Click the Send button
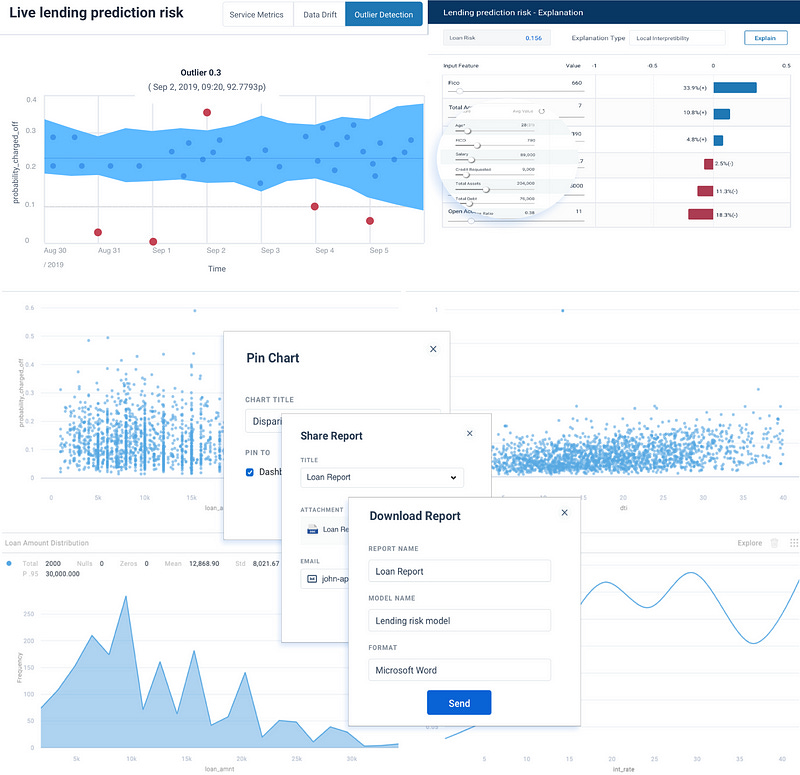This screenshot has height=775, width=800. coord(459,703)
